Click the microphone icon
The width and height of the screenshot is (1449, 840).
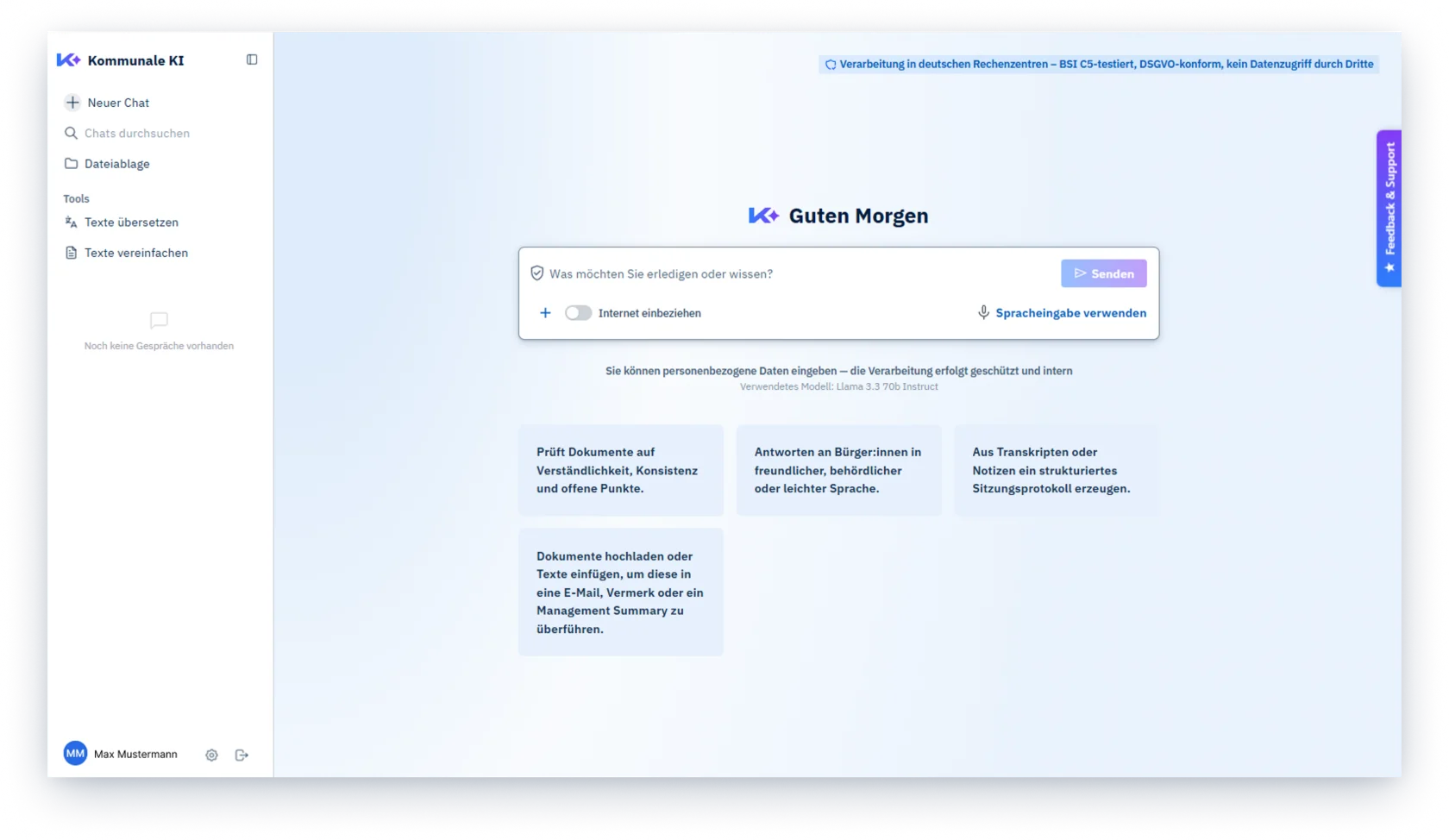point(983,312)
